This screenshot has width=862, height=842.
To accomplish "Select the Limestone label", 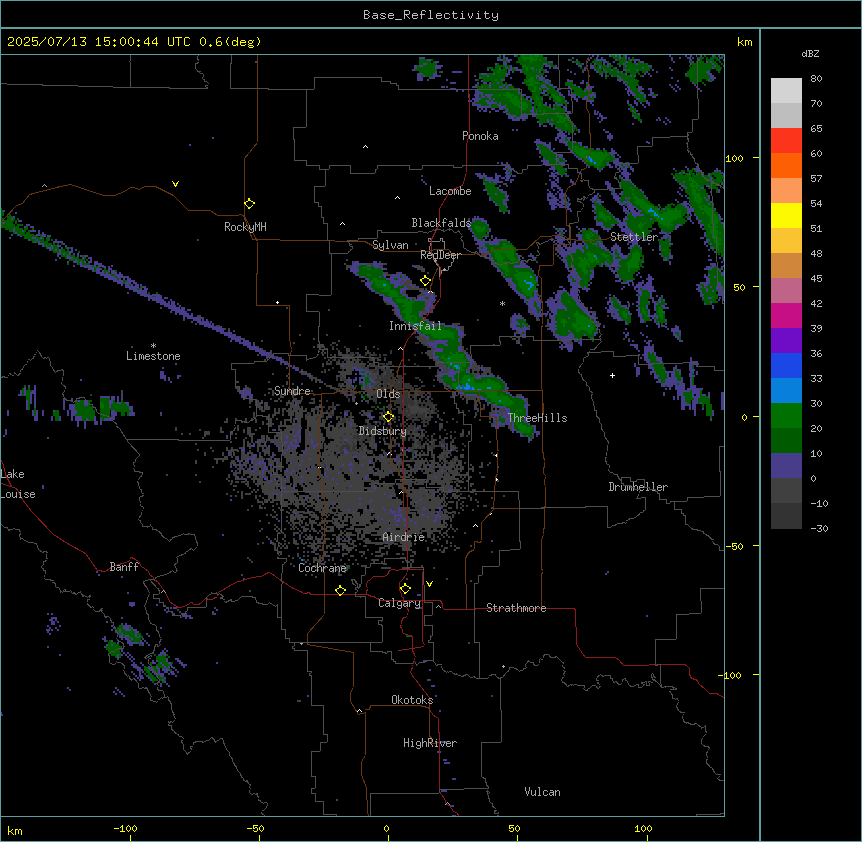I will pyautogui.click(x=153, y=356).
